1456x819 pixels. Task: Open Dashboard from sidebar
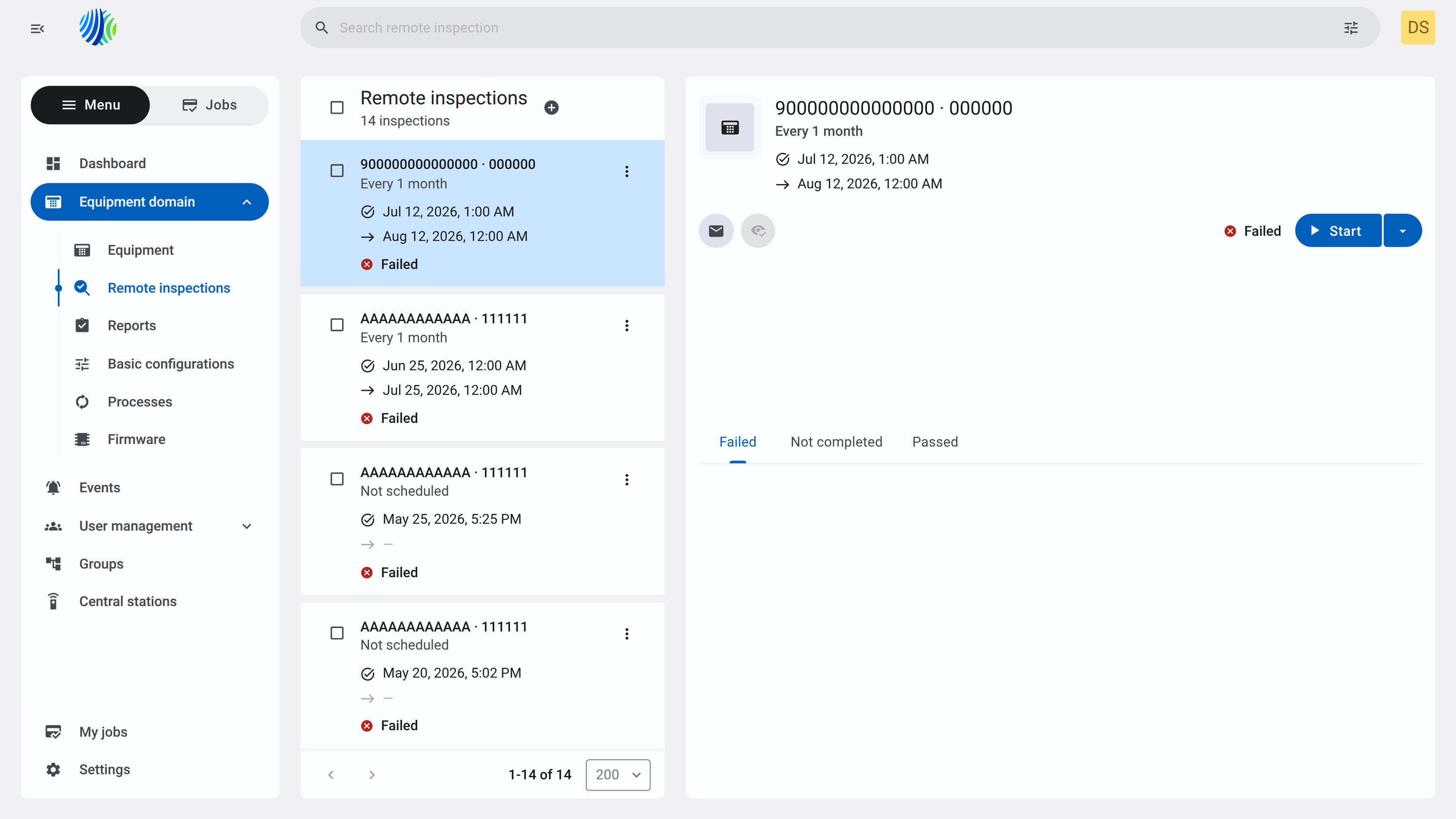pyautogui.click(x=150, y=163)
